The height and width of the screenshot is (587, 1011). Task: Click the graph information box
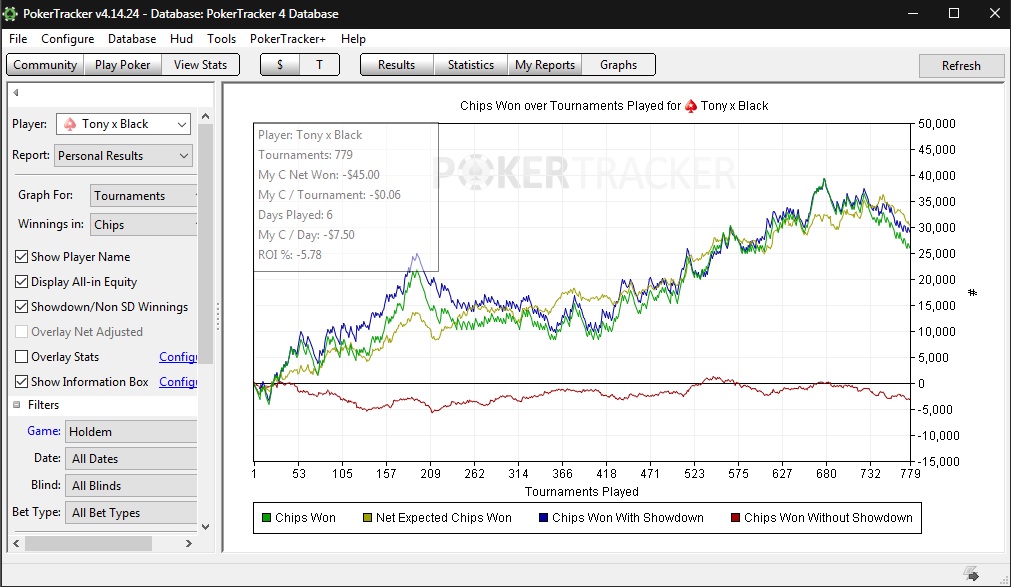coord(346,197)
